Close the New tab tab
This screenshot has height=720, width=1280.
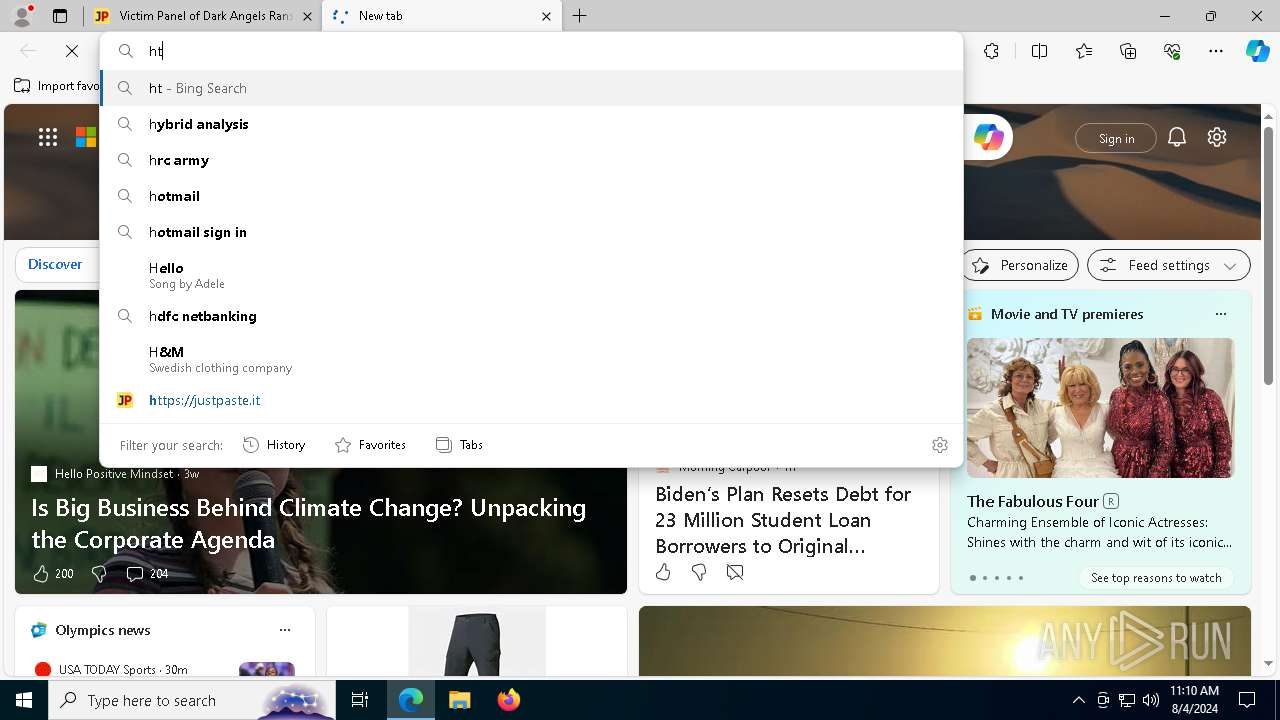pos(546,16)
